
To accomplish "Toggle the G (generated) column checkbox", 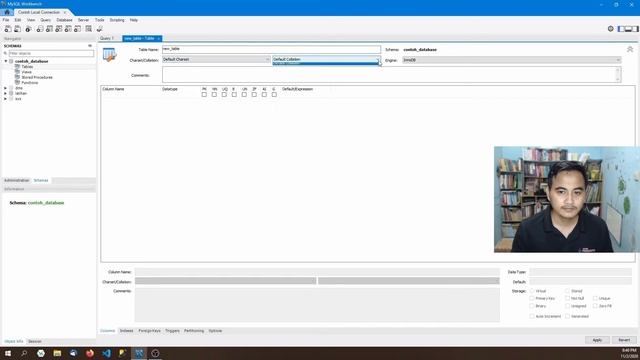I will (x=274, y=94).
